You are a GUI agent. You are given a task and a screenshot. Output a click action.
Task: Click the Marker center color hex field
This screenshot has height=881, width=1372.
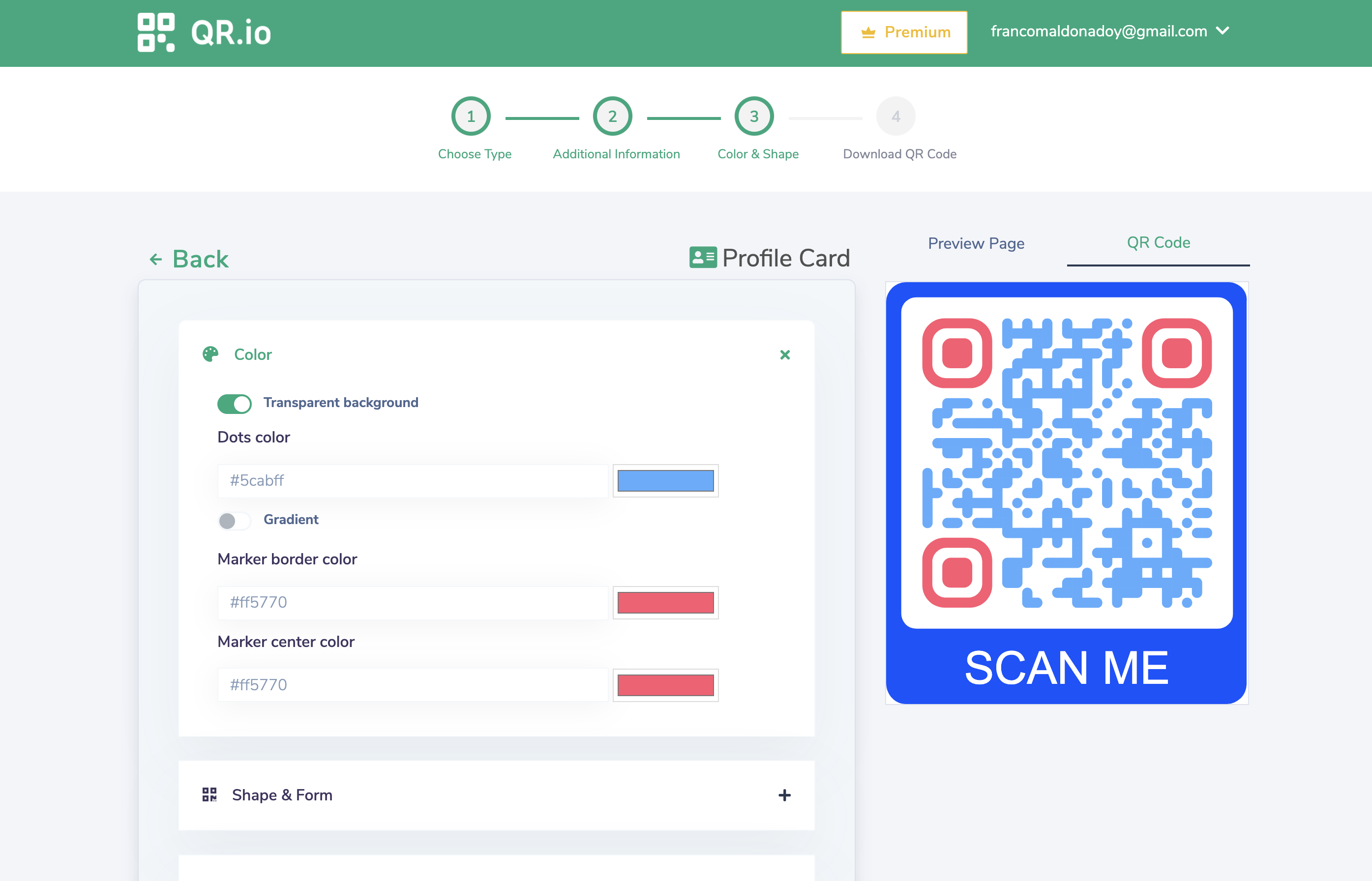412,685
